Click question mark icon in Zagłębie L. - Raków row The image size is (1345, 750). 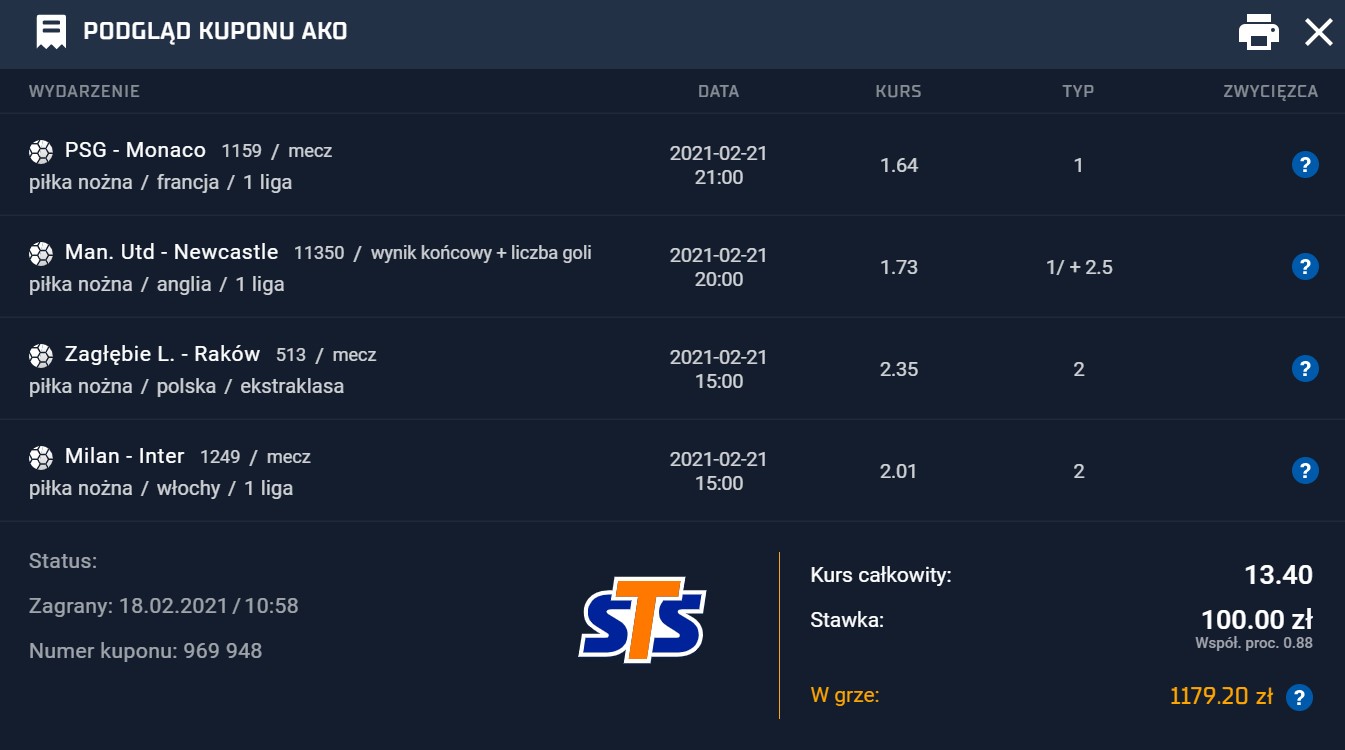1304,369
